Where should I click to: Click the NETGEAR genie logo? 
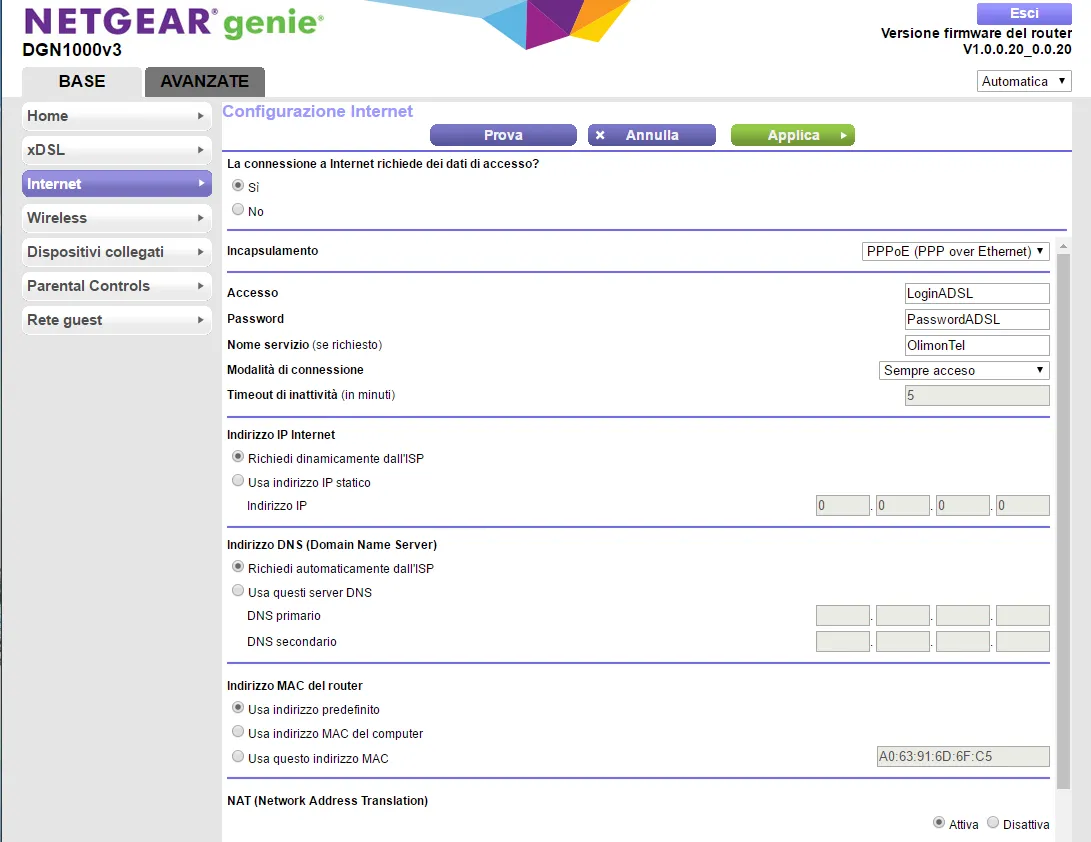173,23
